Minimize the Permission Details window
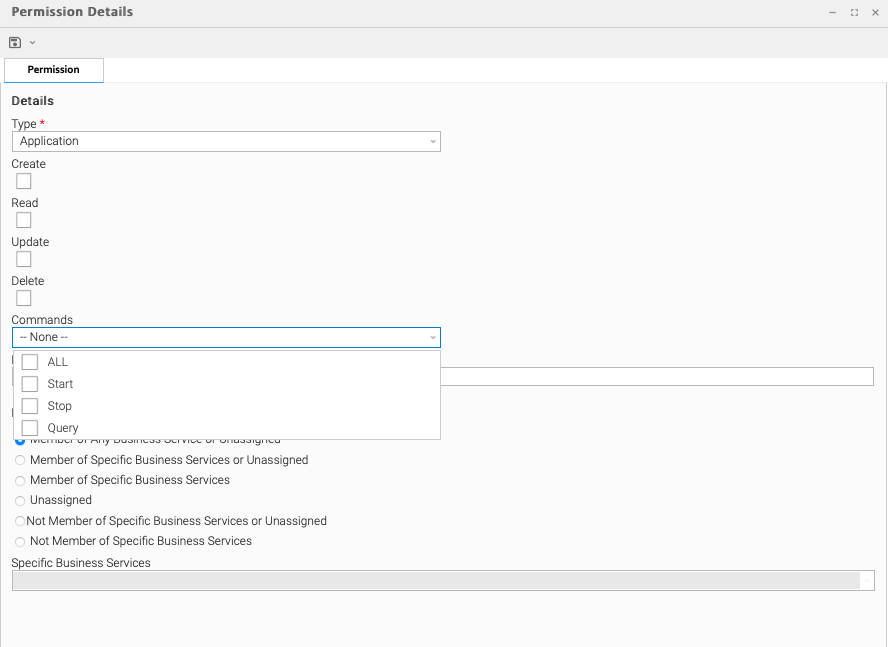The width and height of the screenshot is (888, 647). [x=832, y=13]
